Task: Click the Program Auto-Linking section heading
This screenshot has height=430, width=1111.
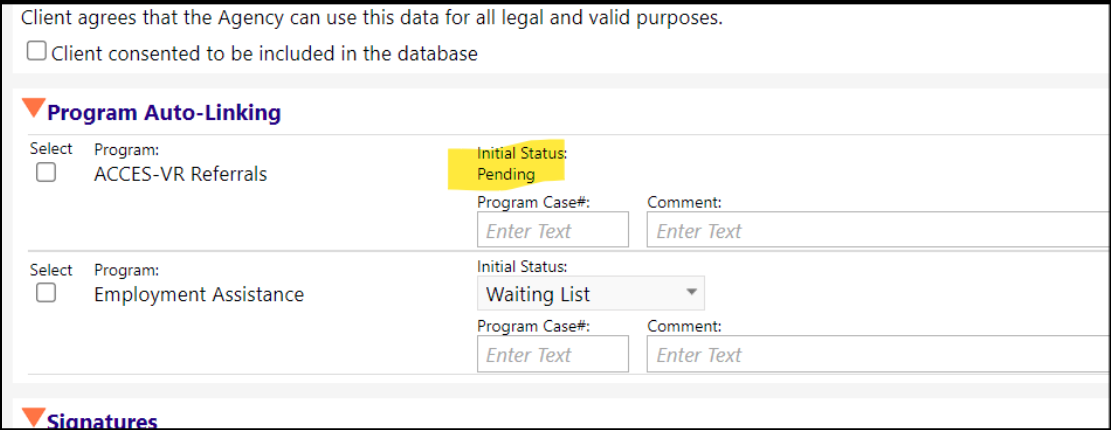Action: pos(164,113)
